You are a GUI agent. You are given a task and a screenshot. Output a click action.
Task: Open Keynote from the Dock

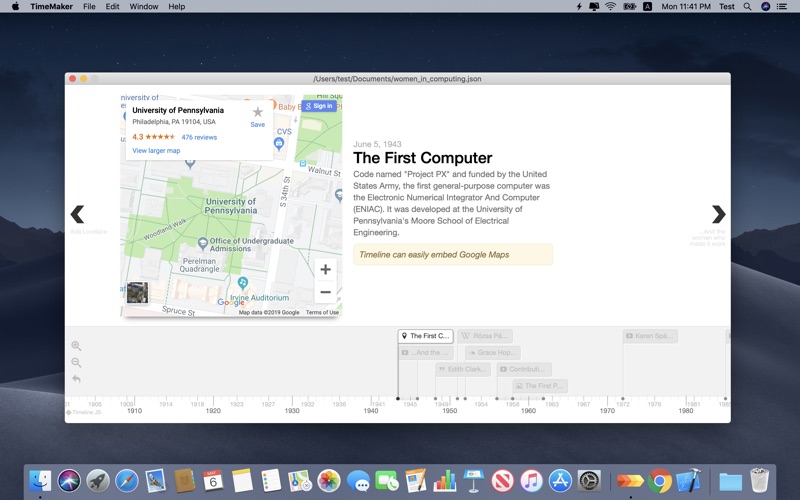click(473, 481)
